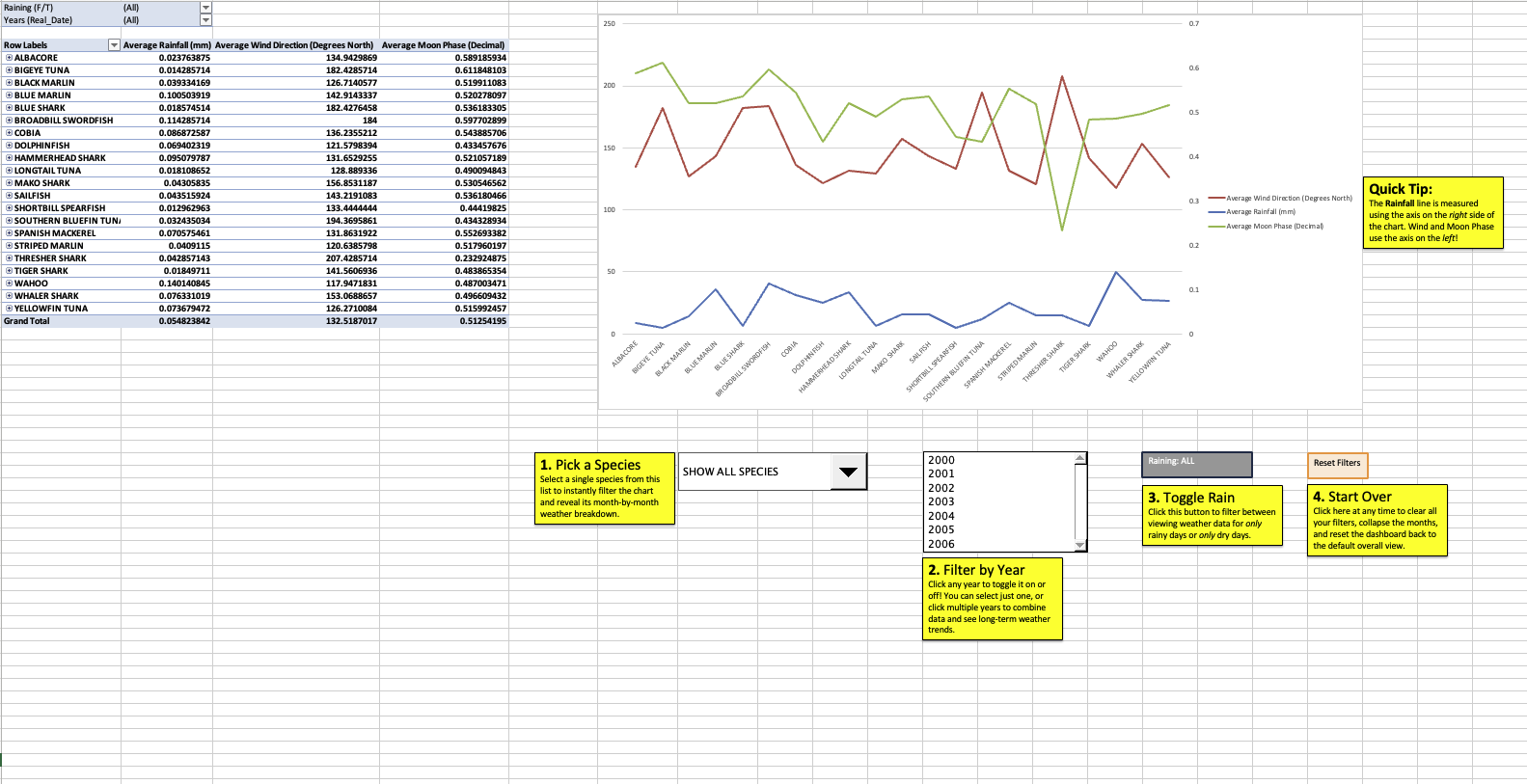Expand the BLACK MARLIN row
The height and width of the screenshot is (784, 1527).
(x=9, y=83)
